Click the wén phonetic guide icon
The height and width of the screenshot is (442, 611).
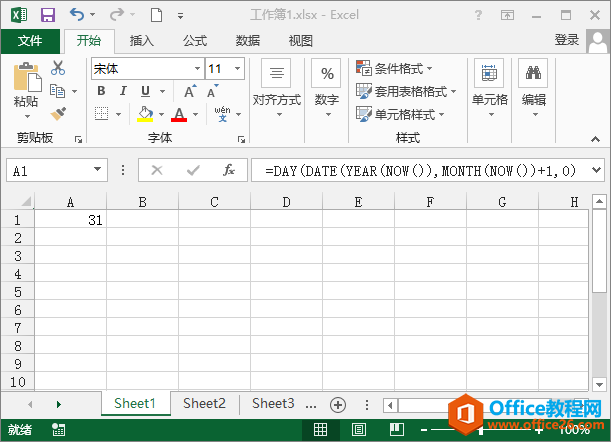(x=223, y=114)
